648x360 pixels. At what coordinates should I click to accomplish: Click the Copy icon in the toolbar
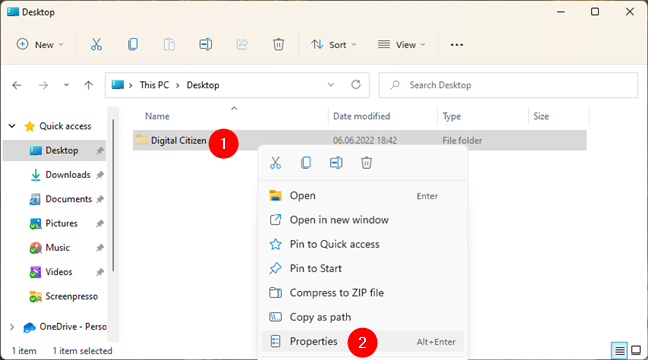(x=133, y=44)
